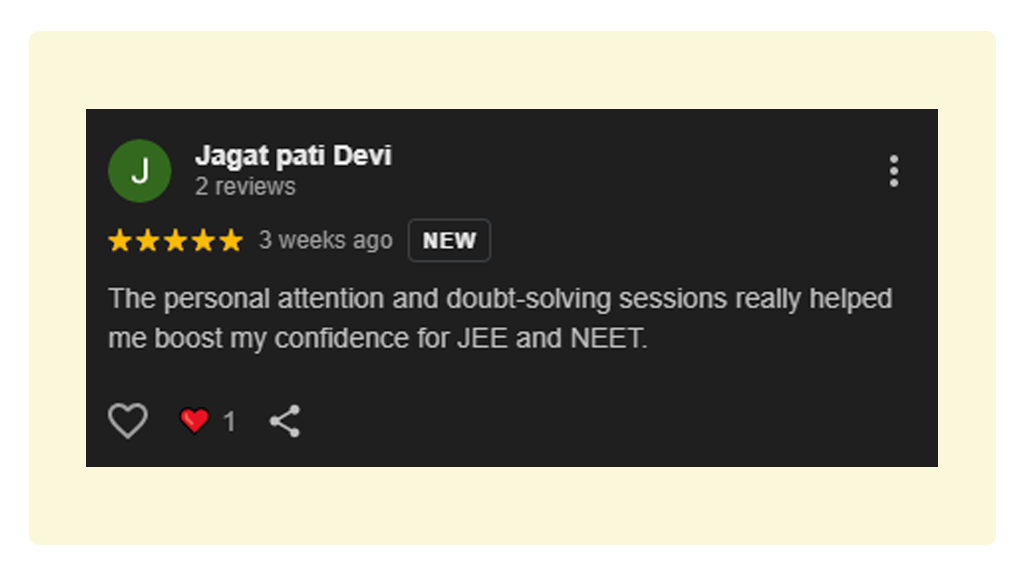This screenshot has width=1024, height=576.
Task: Click the reaction count number 1
Action: click(229, 422)
